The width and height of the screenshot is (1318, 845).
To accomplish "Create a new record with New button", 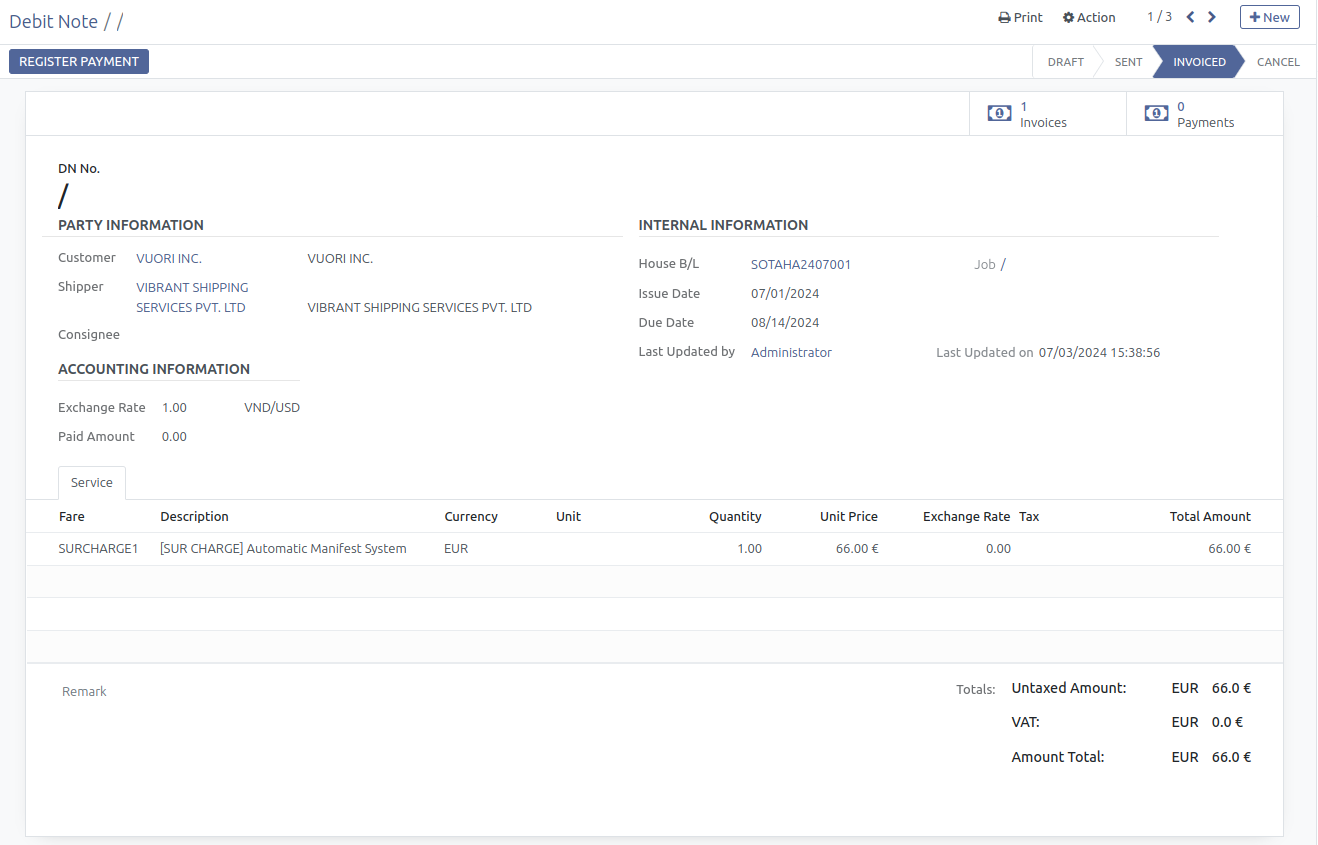I will (x=1269, y=17).
